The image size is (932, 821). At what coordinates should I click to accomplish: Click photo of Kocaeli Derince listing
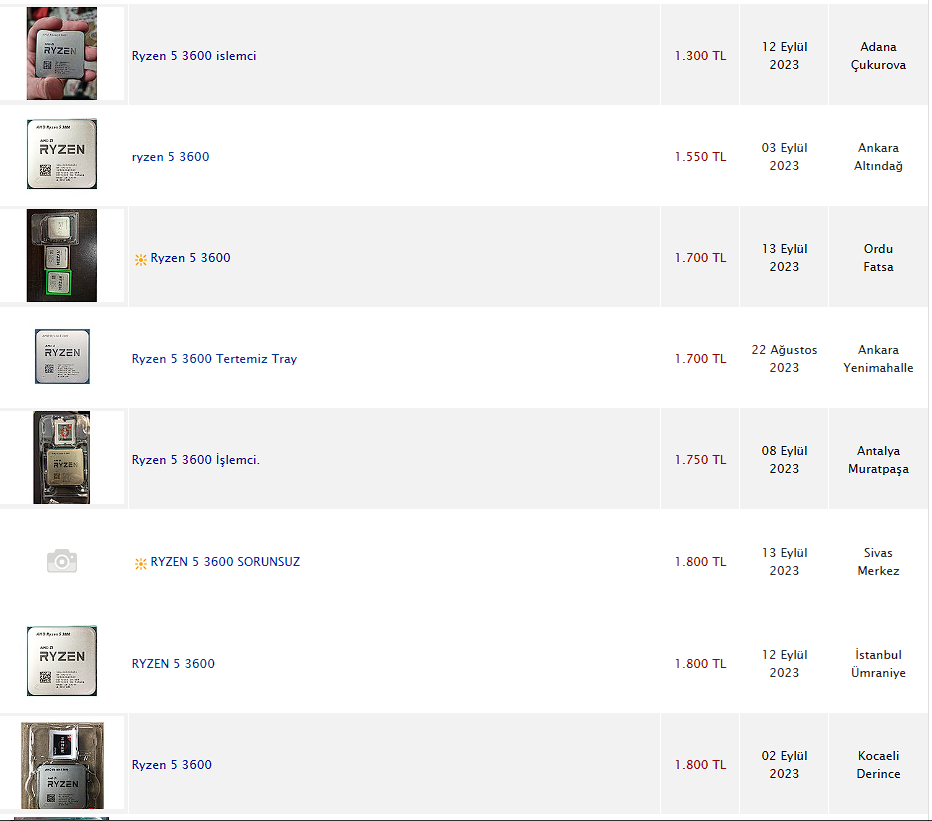62,763
